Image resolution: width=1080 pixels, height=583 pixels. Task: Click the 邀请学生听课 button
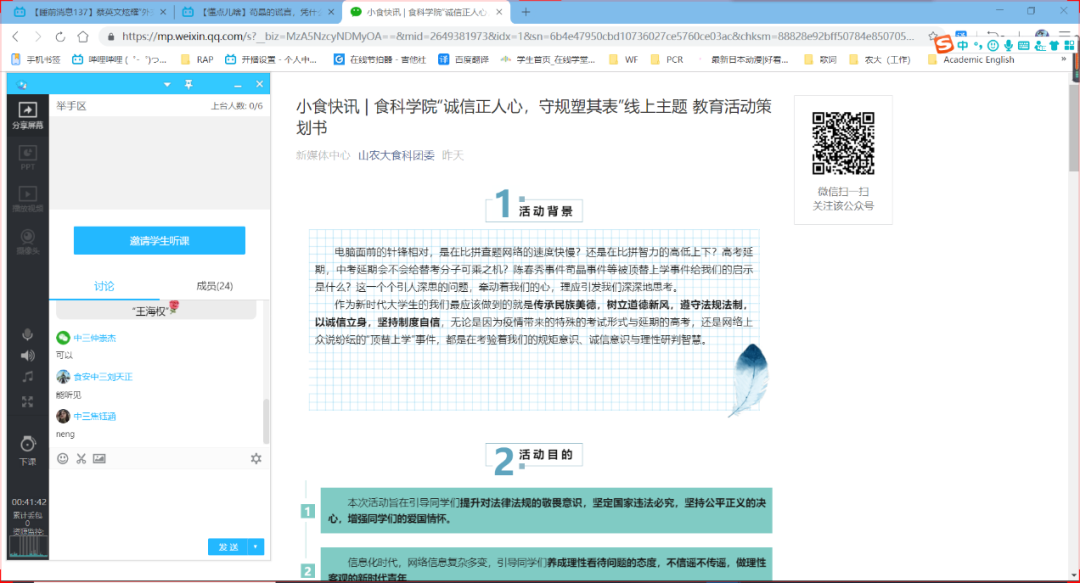159,241
